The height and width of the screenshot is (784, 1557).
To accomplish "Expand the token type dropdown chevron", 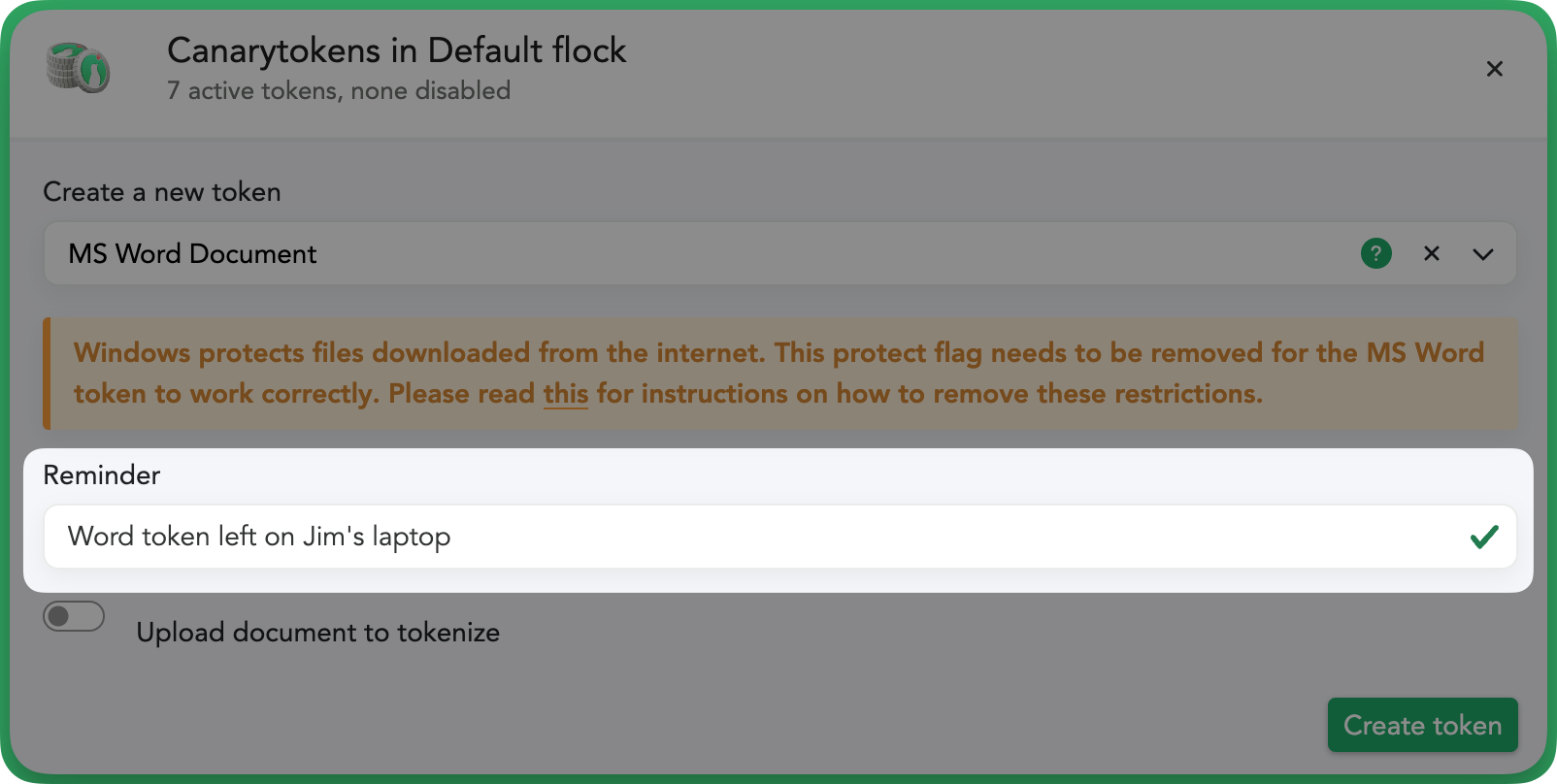I will pyautogui.click(x=1483, y=254).
